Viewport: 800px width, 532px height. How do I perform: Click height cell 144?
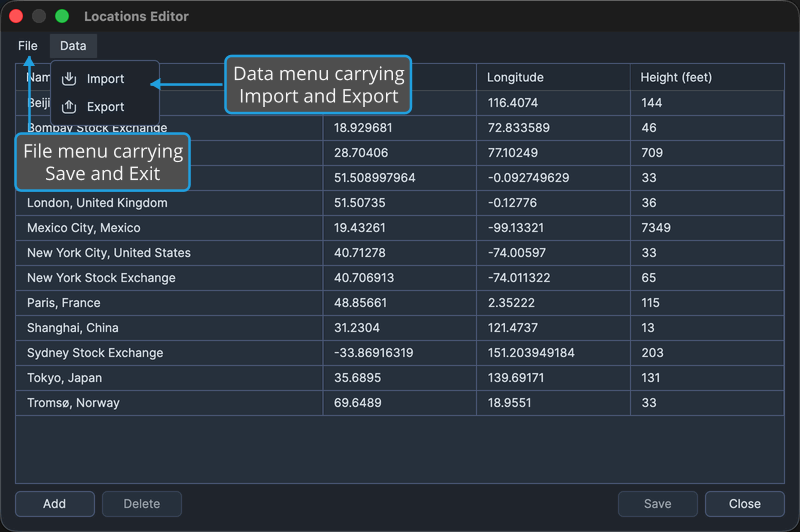(707, 103)
